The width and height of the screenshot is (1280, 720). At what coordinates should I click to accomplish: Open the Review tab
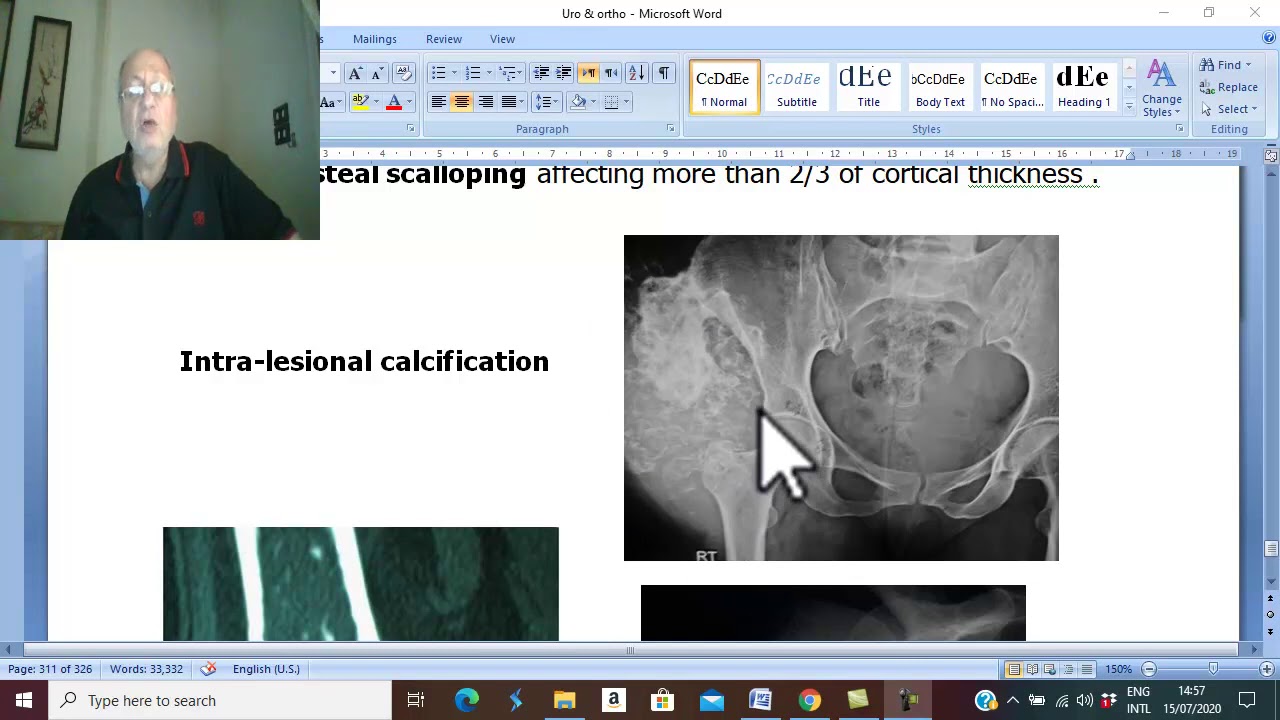pos(444,39)
